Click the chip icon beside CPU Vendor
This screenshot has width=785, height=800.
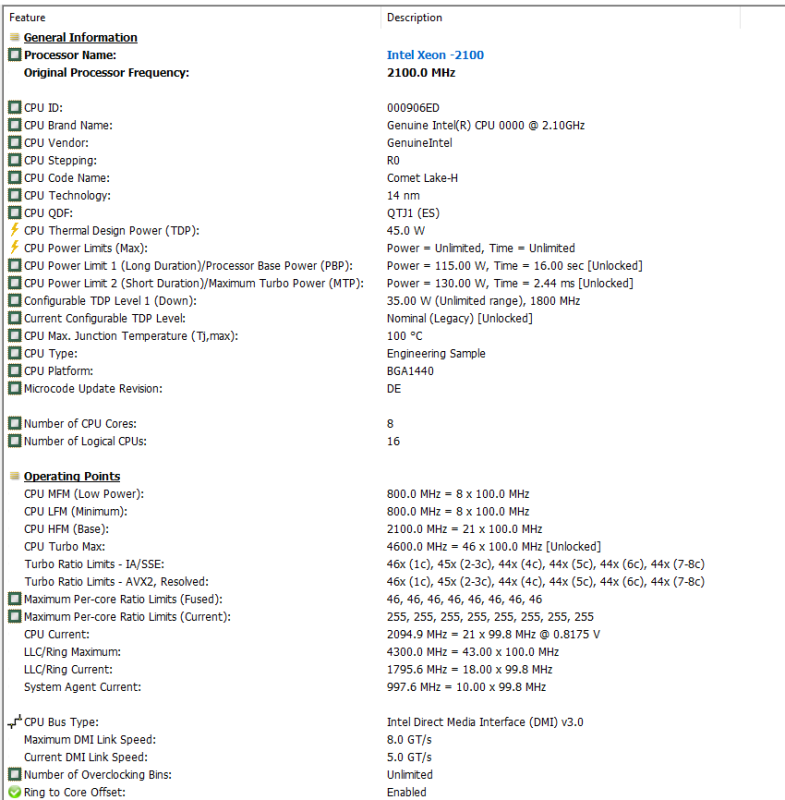click(x=15, y=142)
